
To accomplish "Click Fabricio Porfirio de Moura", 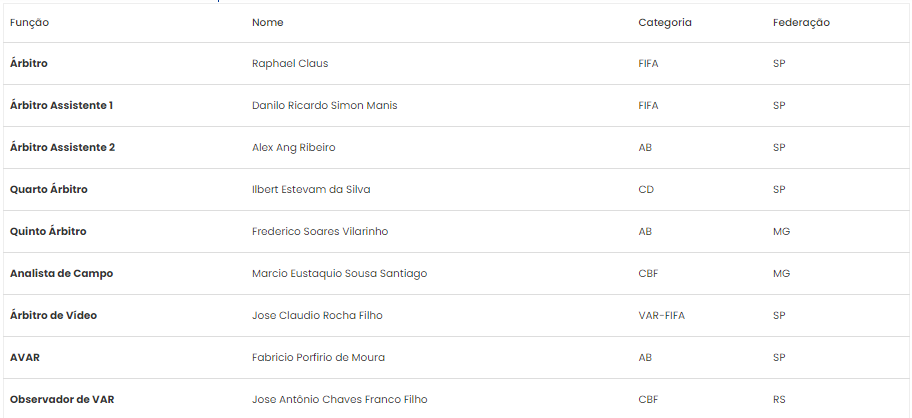I will pos(318,357).
